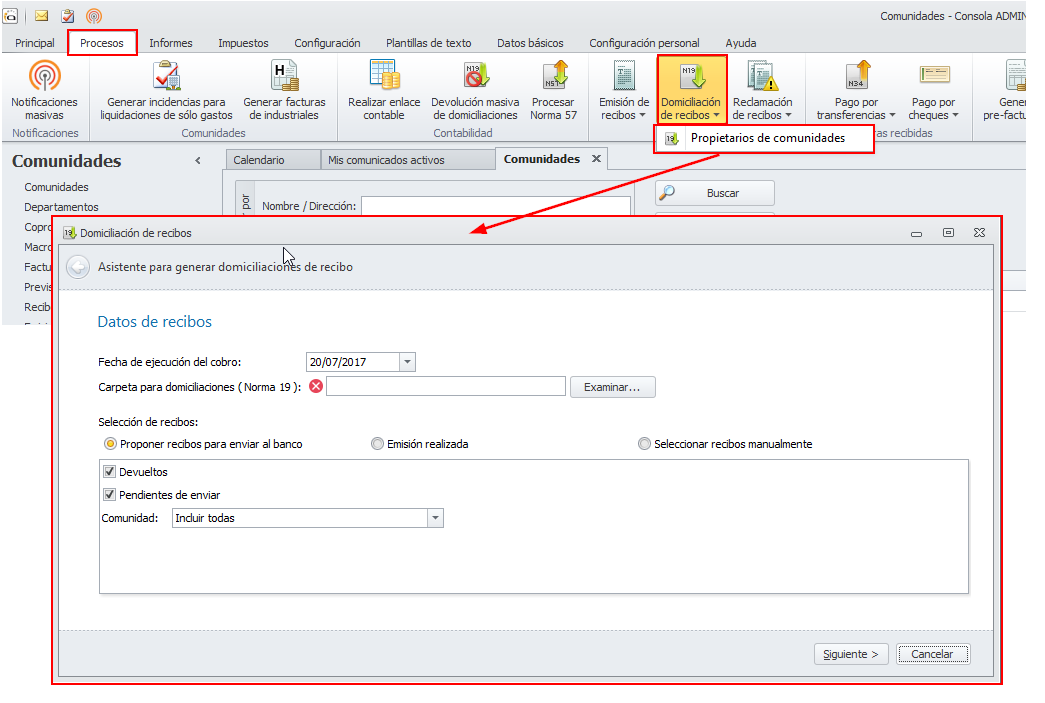Viewport: 1045px width, 703px height.
Task: Open Configuración personal tab
Action: click(x=644, y=43)
